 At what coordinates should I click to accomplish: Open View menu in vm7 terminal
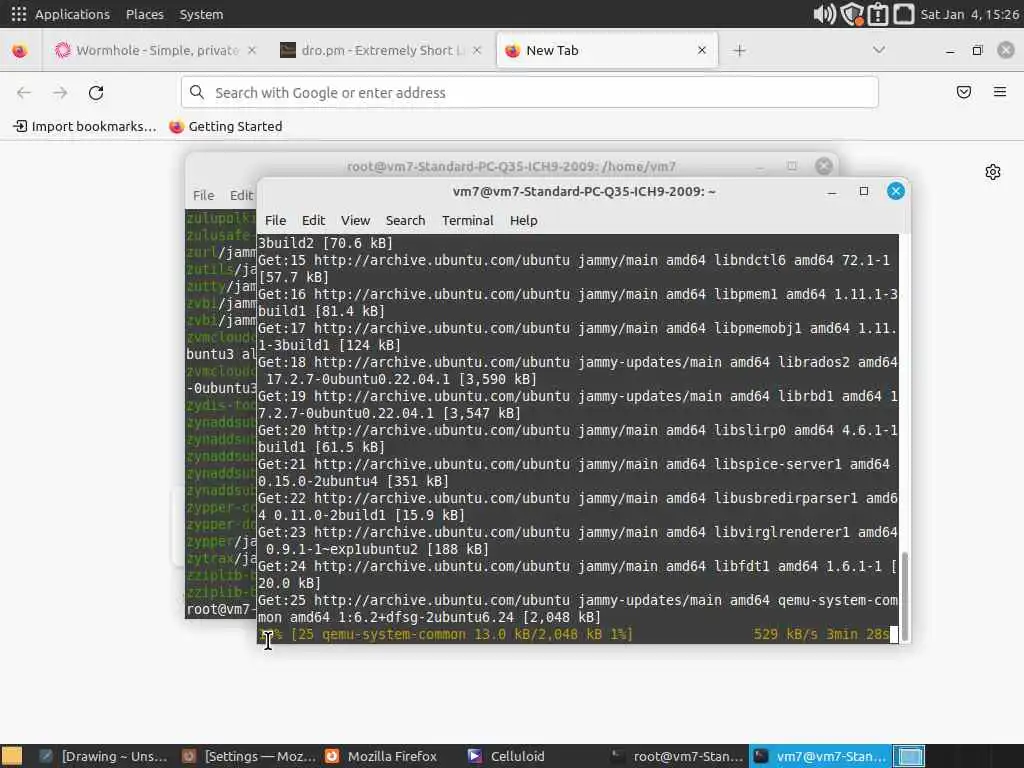355,220
